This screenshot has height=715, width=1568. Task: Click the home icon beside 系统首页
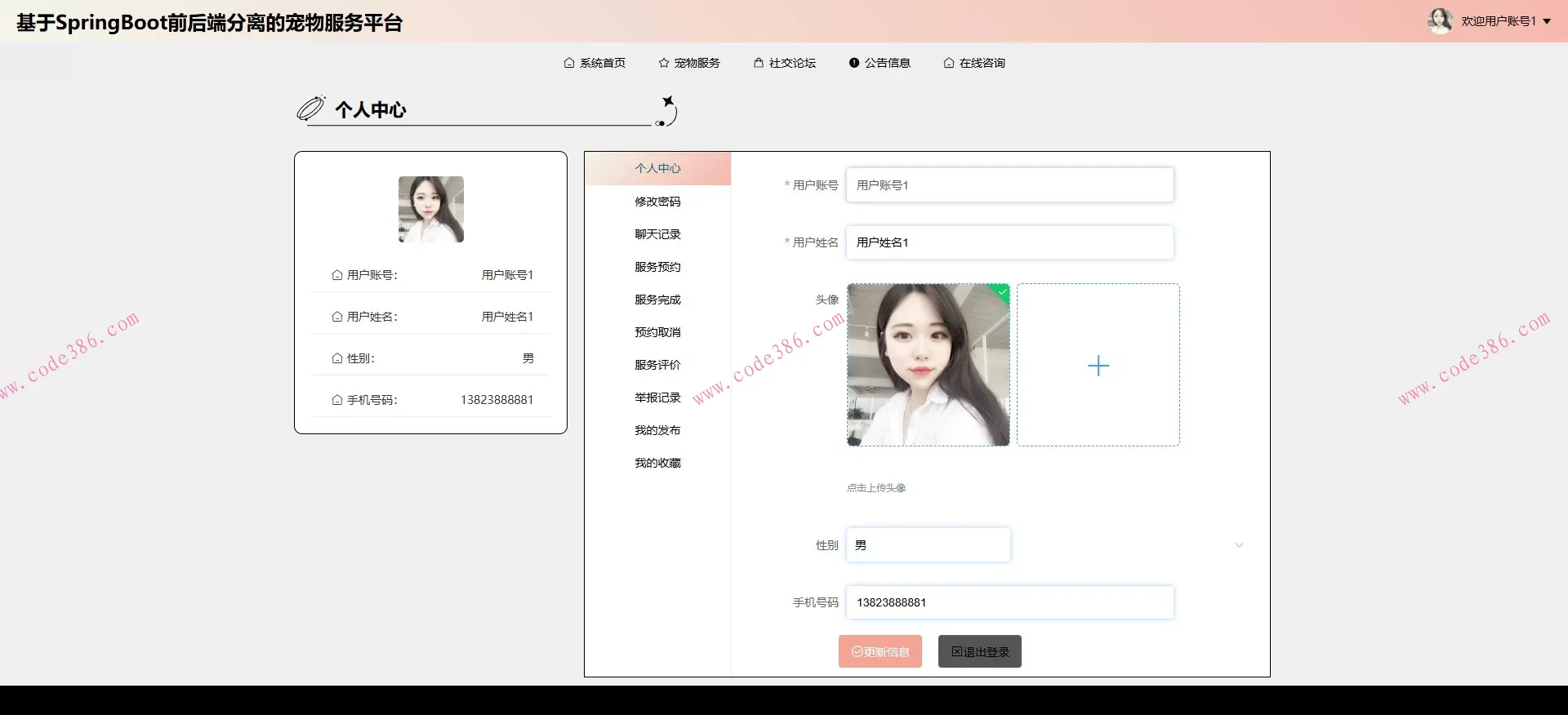click(x=569, y=63)
